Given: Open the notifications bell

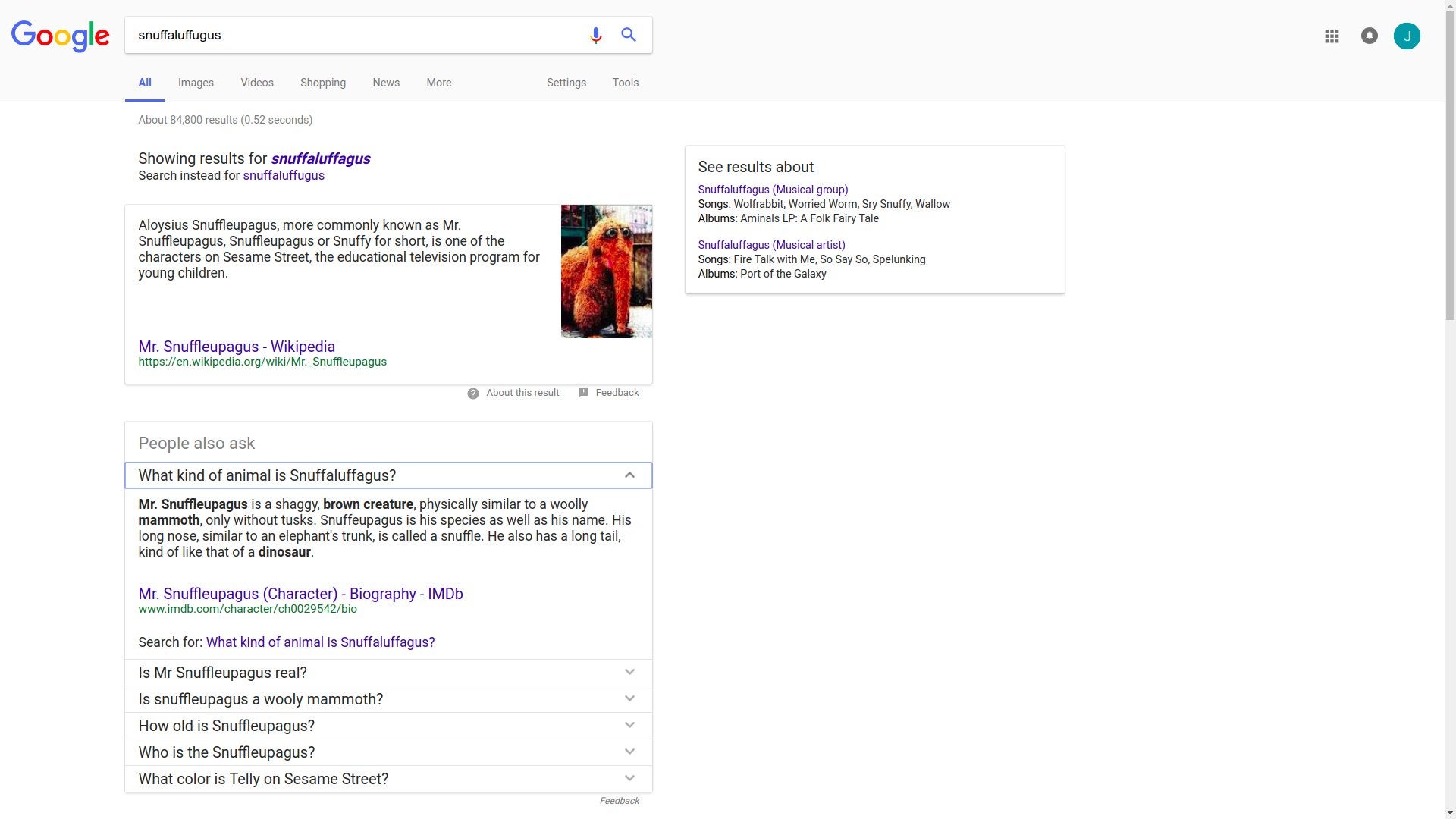Looking at the screenshot, I should coord(1370,36).
